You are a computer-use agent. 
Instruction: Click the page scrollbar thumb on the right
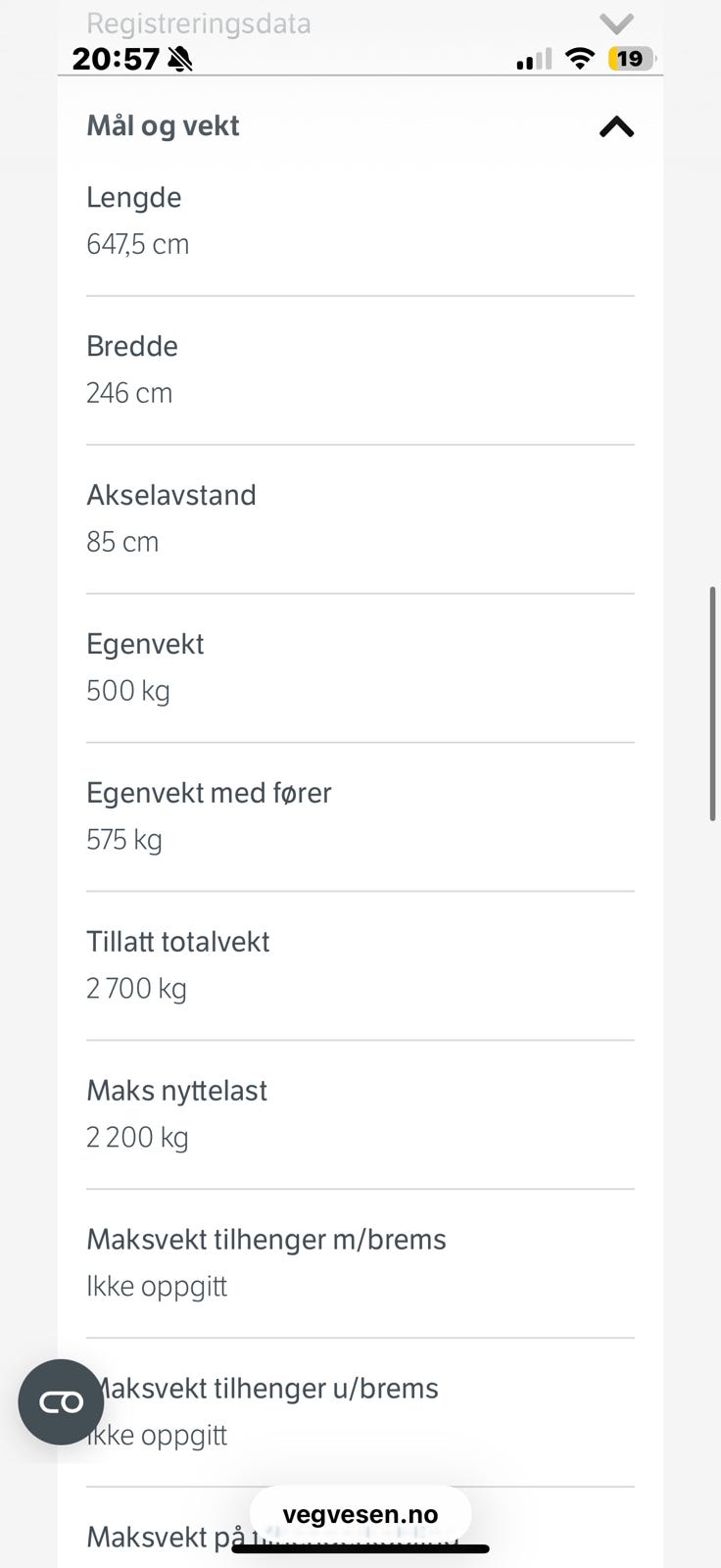(x=714, y=704)
